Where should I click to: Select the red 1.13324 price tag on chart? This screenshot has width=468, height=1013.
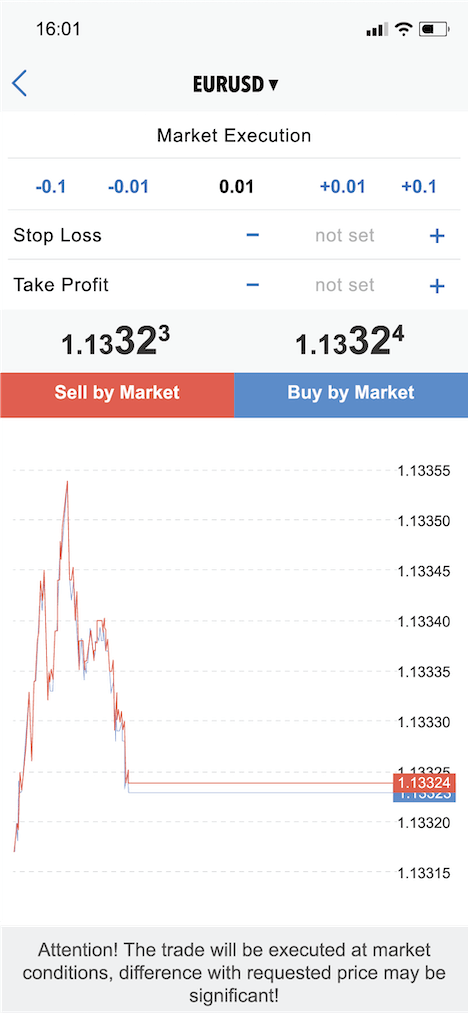pyautogui.click(x=424, y=782)
